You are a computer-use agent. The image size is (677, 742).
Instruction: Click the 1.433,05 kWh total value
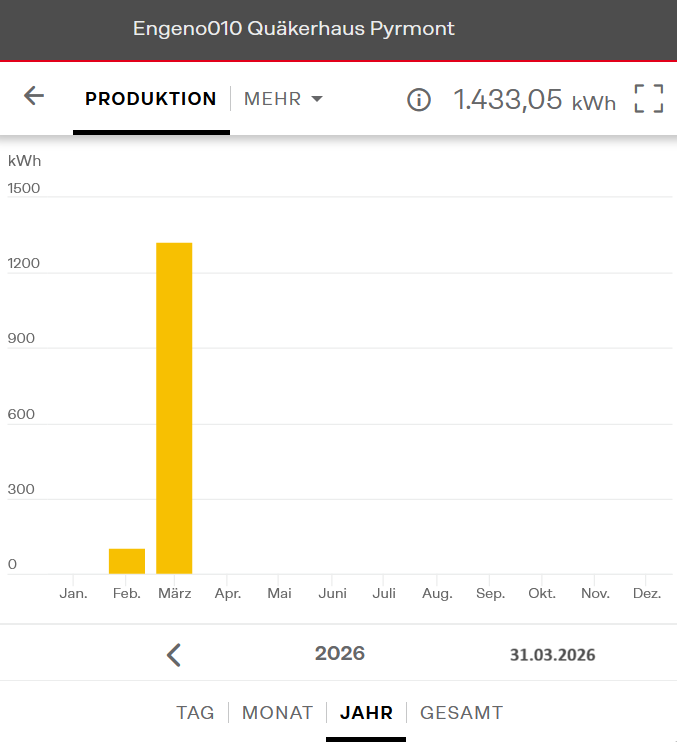point(534,99)
